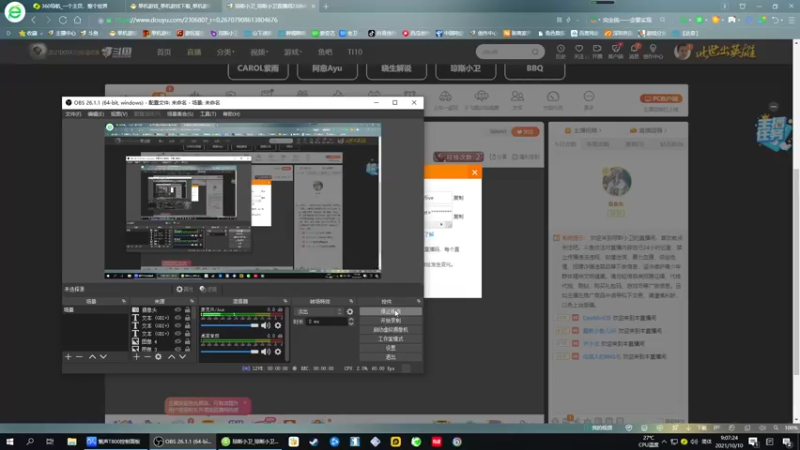Click the Douyu page vertical scrollbar
Image resolution: width=800 pixels, height=450 pixels.
coord(796,270)
